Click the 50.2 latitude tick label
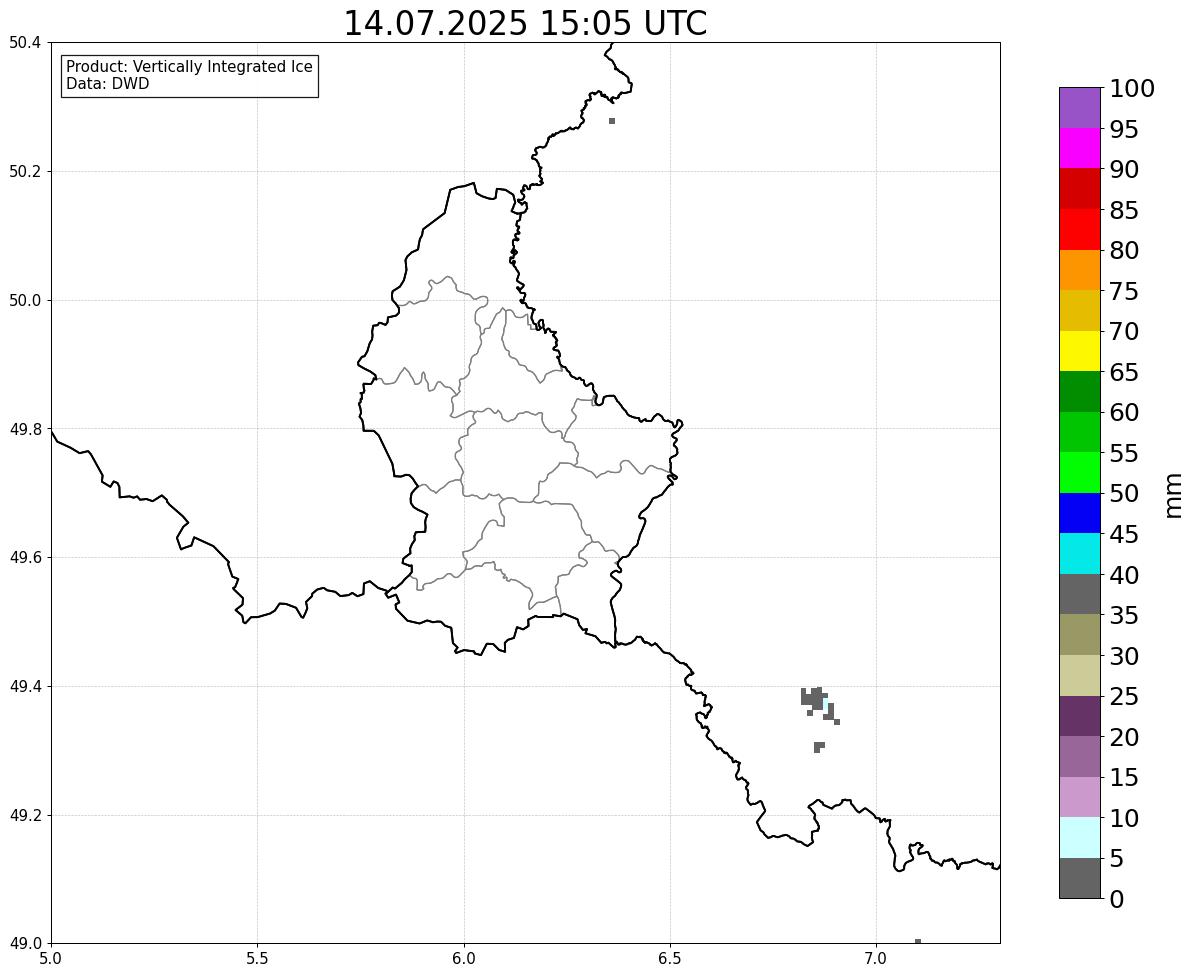The image size is (1193, 976). [x=24, y=171]
